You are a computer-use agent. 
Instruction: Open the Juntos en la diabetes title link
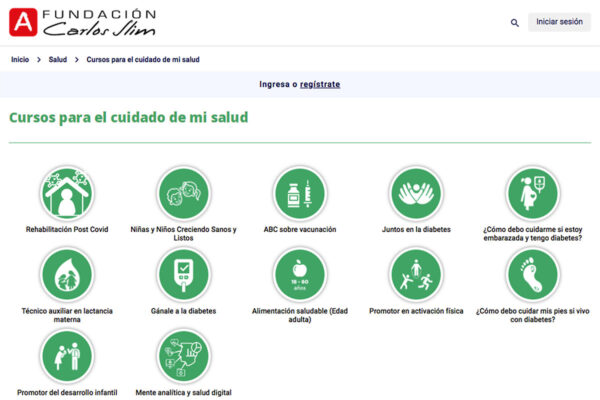[416, 230]
